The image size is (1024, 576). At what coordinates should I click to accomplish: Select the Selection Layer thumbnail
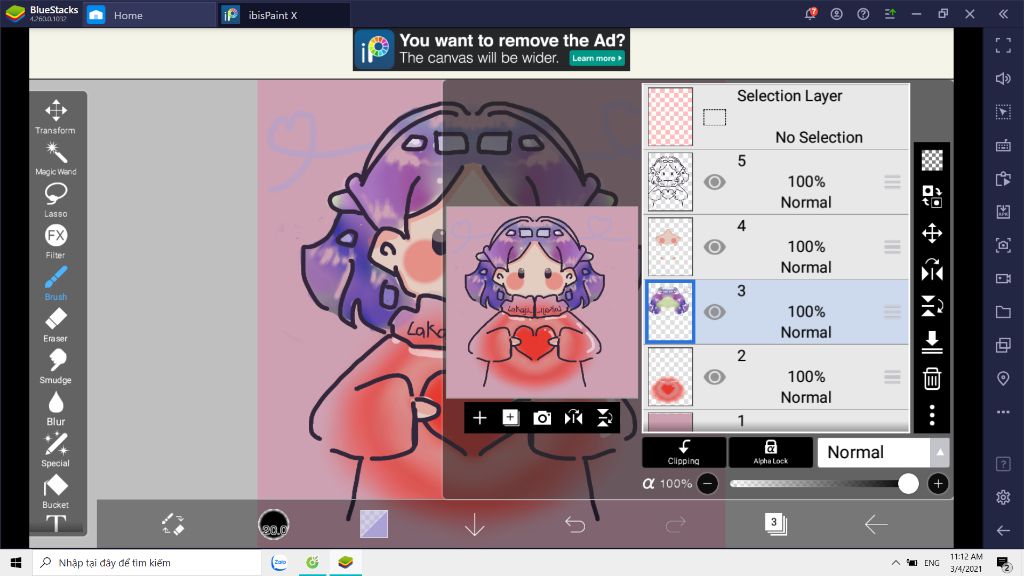[x=670, y=117]
